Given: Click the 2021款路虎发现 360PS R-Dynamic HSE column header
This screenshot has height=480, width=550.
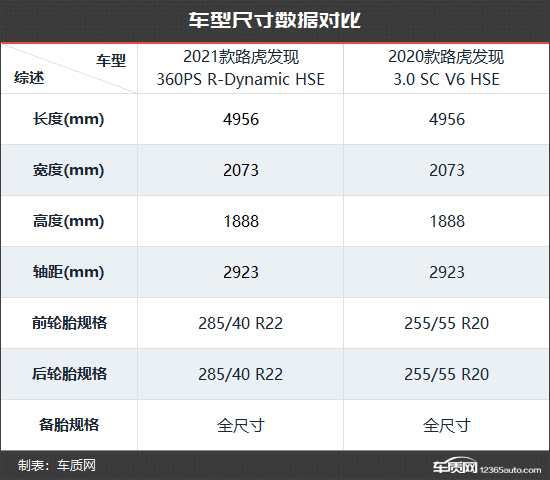Looking at the screenshot, I should click(x=241, y=68).
